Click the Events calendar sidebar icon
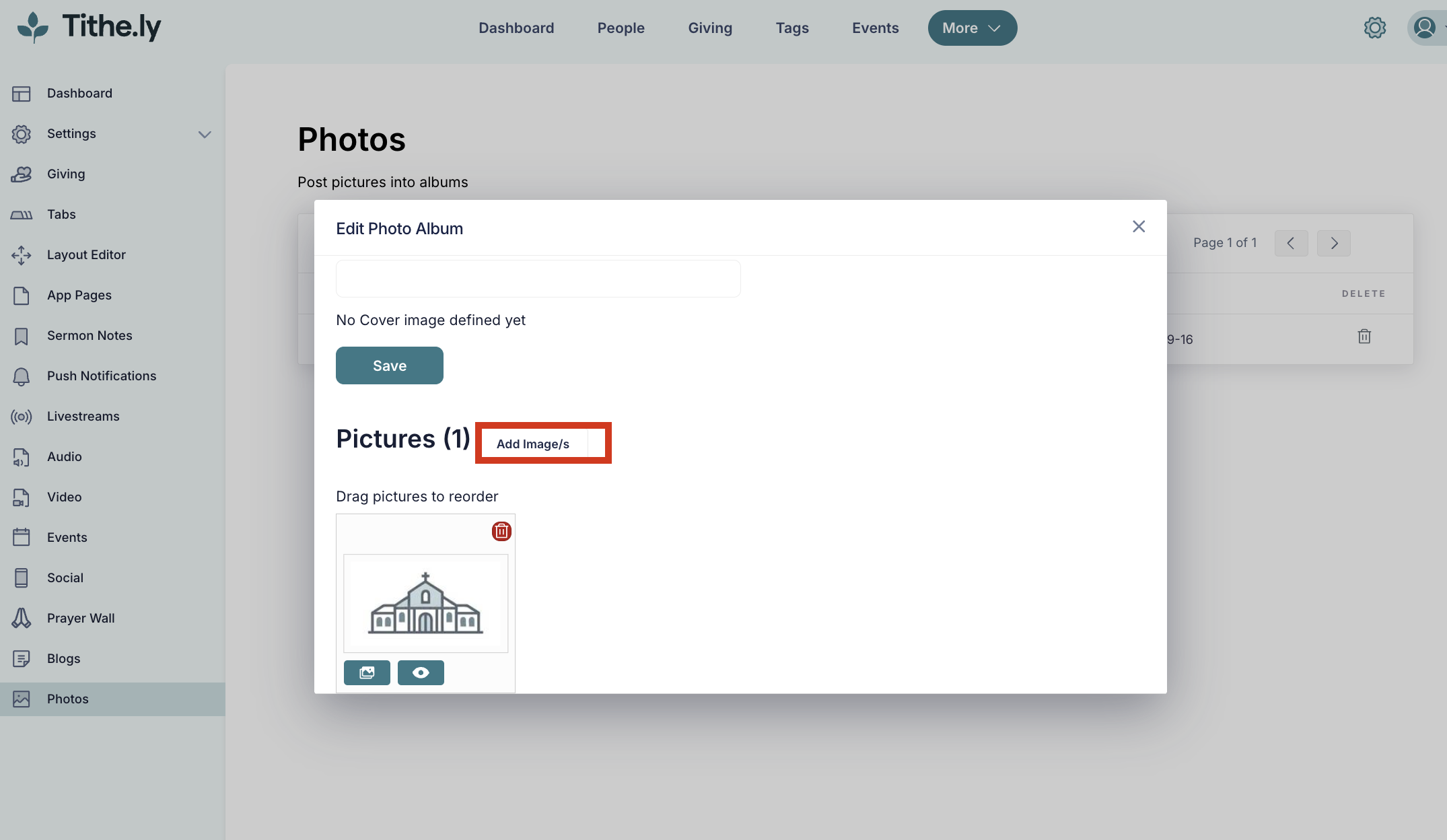 coord(21,537)
